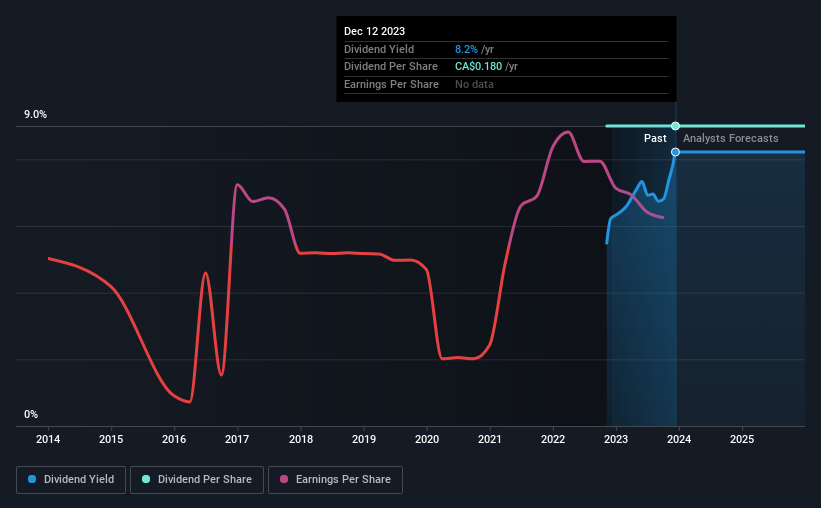
Task: Click the 2020 x-axis year label
Action: [427, 439]
